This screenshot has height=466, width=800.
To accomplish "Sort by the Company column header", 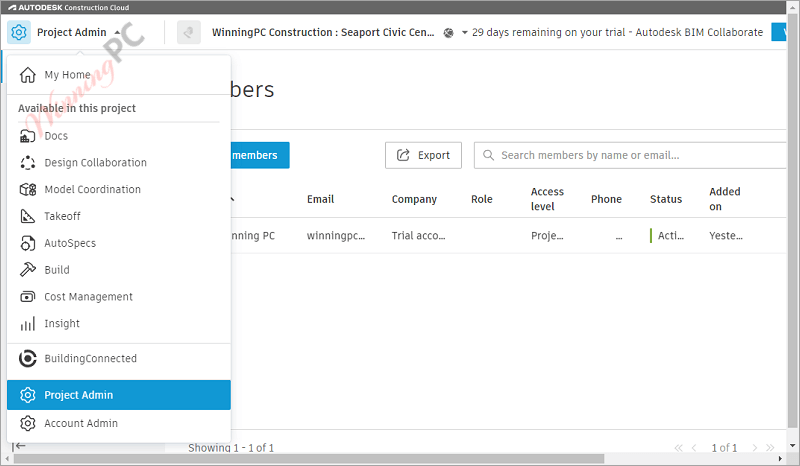I will (414, 200).
